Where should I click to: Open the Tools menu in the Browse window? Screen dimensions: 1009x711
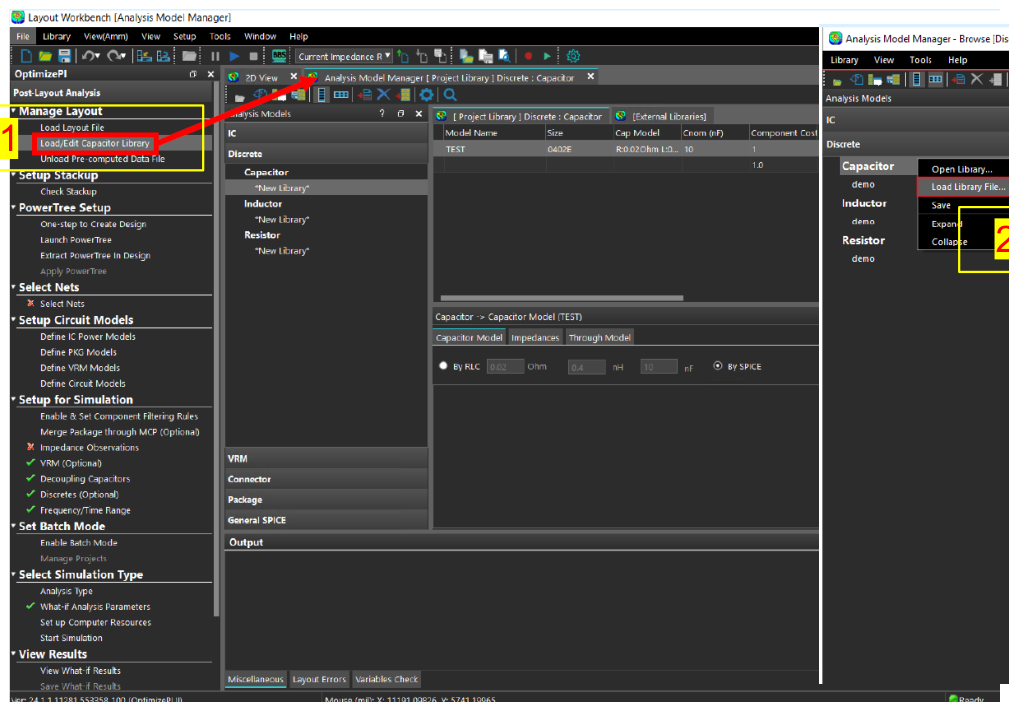[920, 60]
